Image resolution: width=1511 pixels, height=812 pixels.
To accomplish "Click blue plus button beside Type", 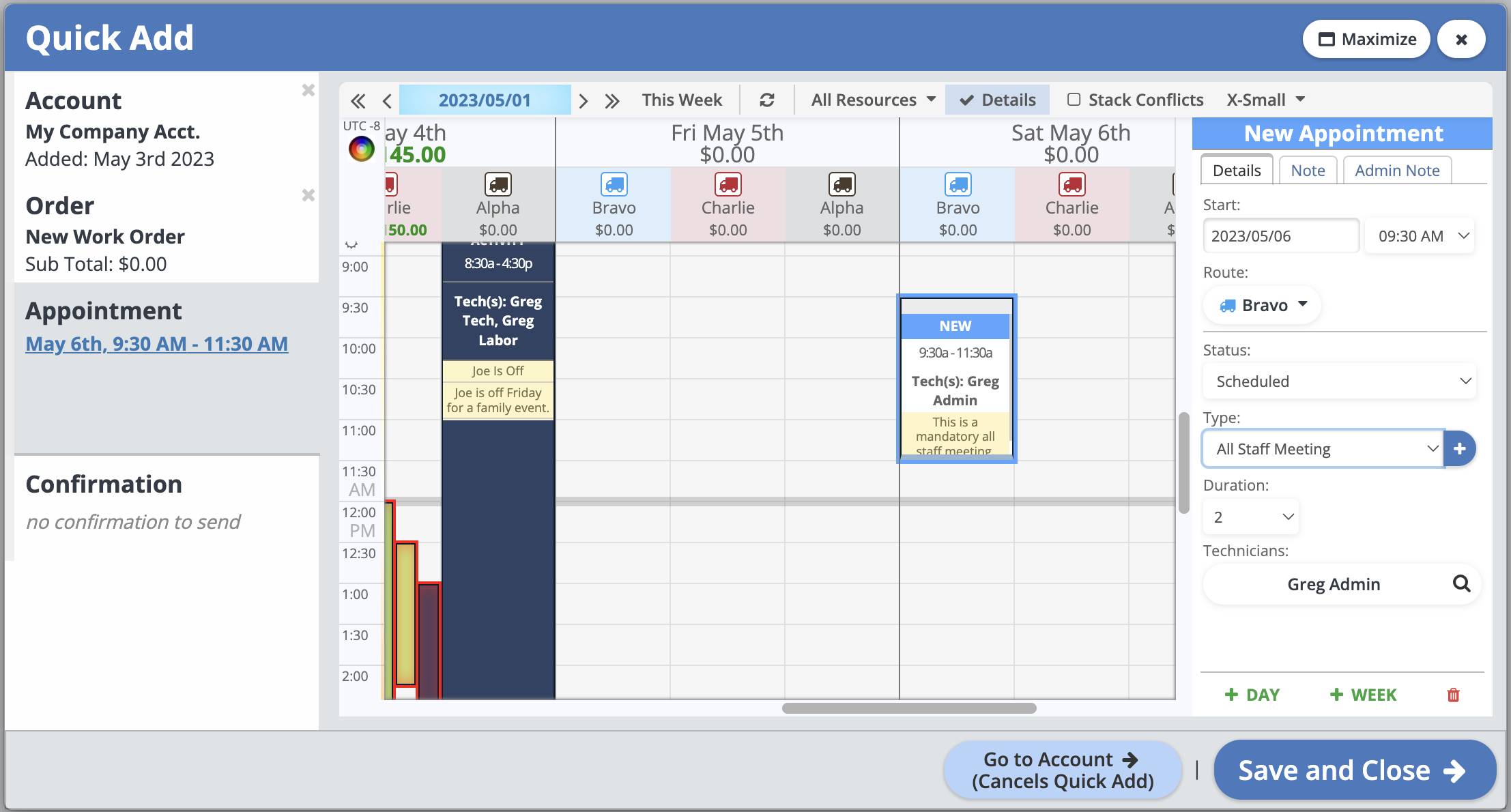I will click(x=1460, y=448).
